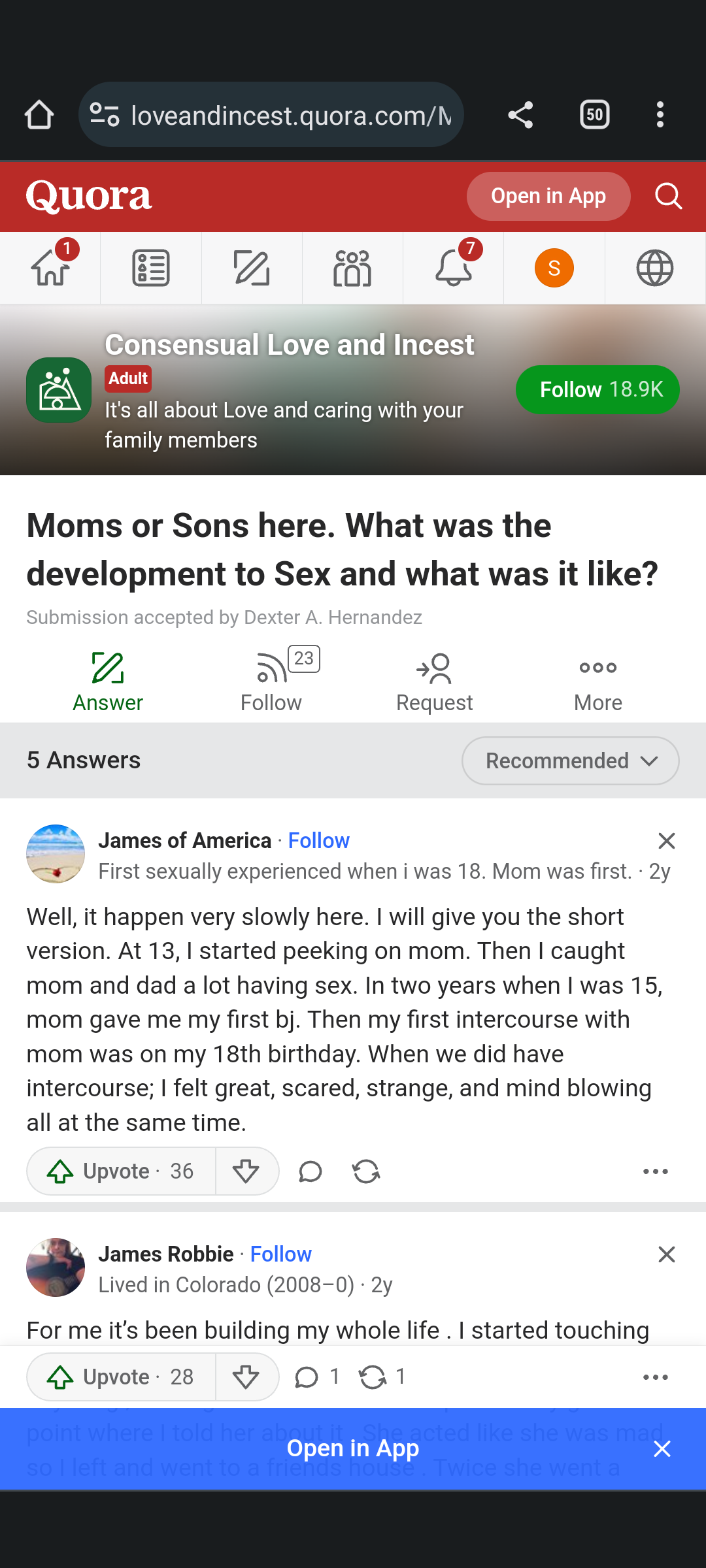This screenshot has width=706, height=1568.
Task: Repost James of America's answer
Action: click(x=366, y=1171)
